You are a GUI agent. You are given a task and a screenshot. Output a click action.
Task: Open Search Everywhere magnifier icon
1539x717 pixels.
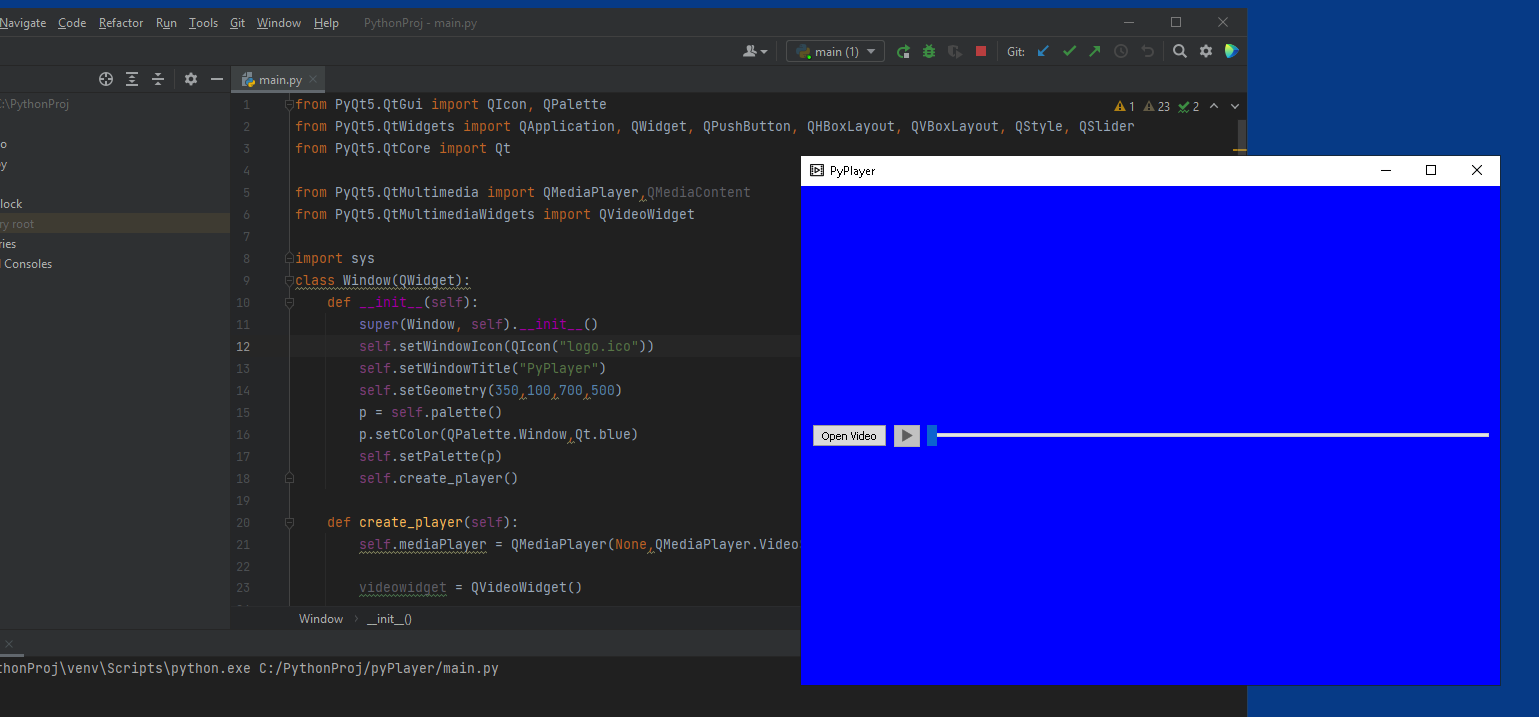tap(1180, 51)
